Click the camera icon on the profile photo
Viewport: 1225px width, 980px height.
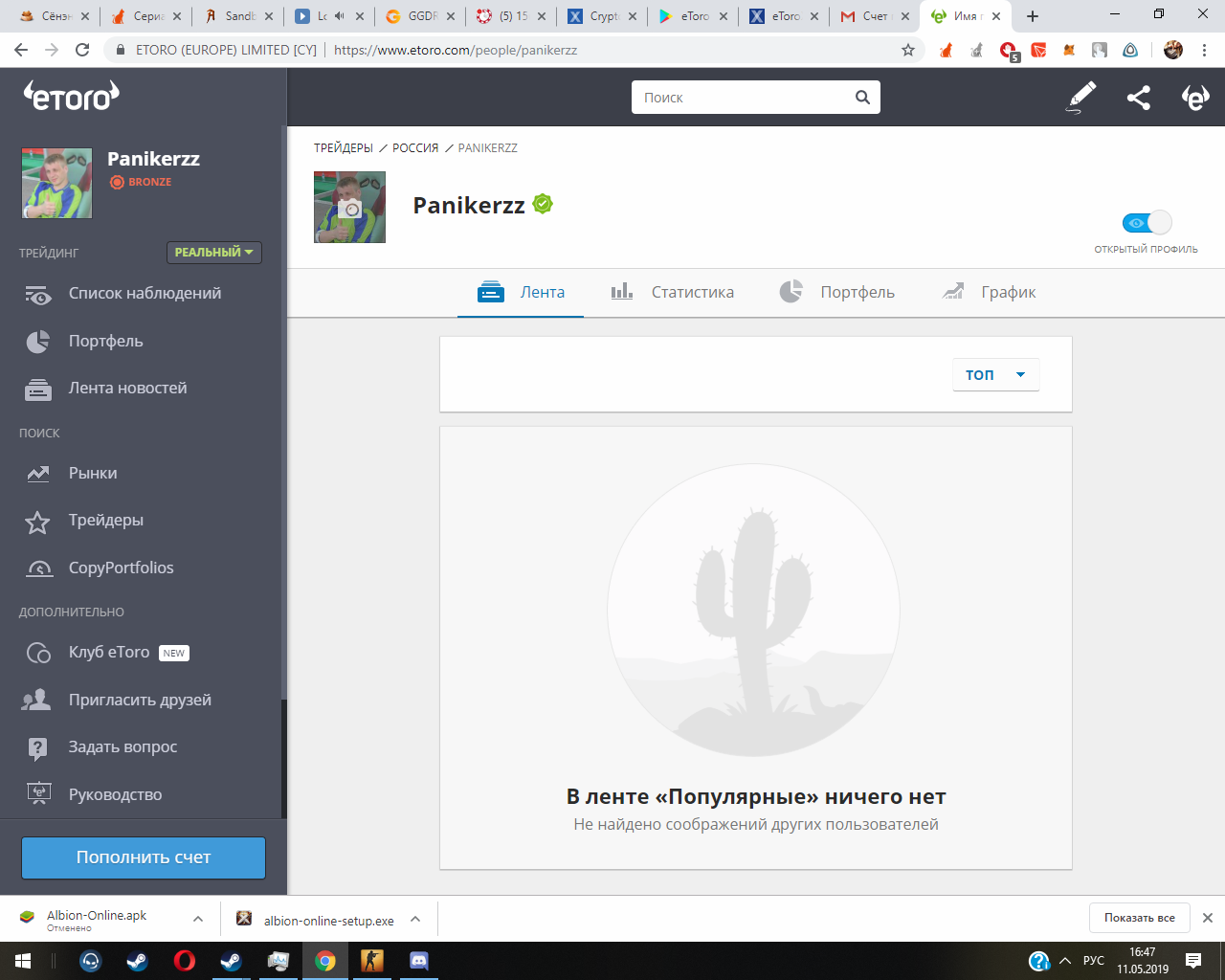350,208
